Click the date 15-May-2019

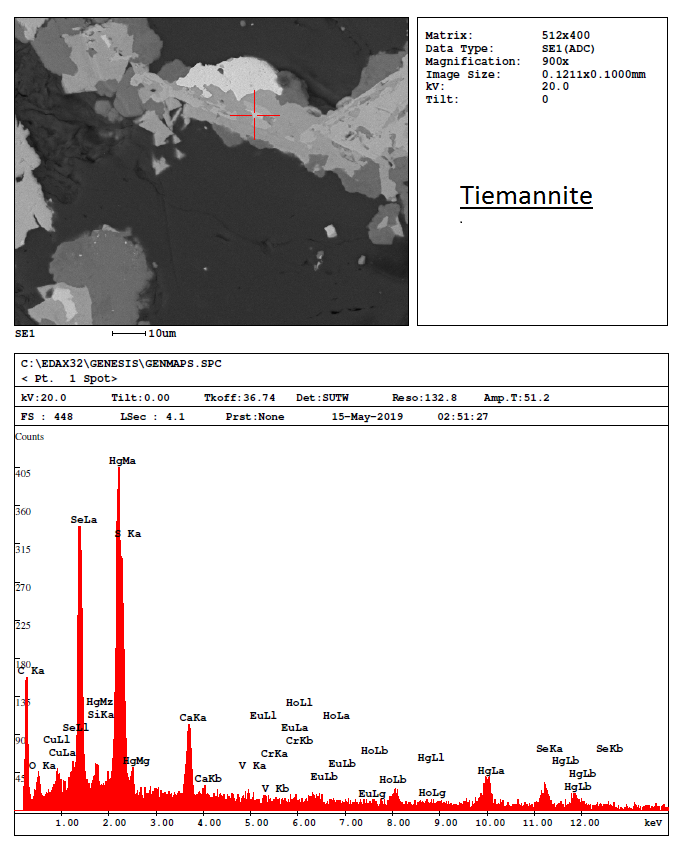point(367,417)
